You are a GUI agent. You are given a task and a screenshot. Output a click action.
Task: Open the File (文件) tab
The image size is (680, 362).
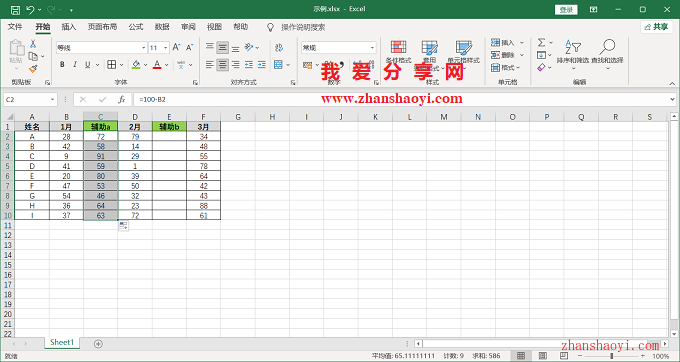15,27
